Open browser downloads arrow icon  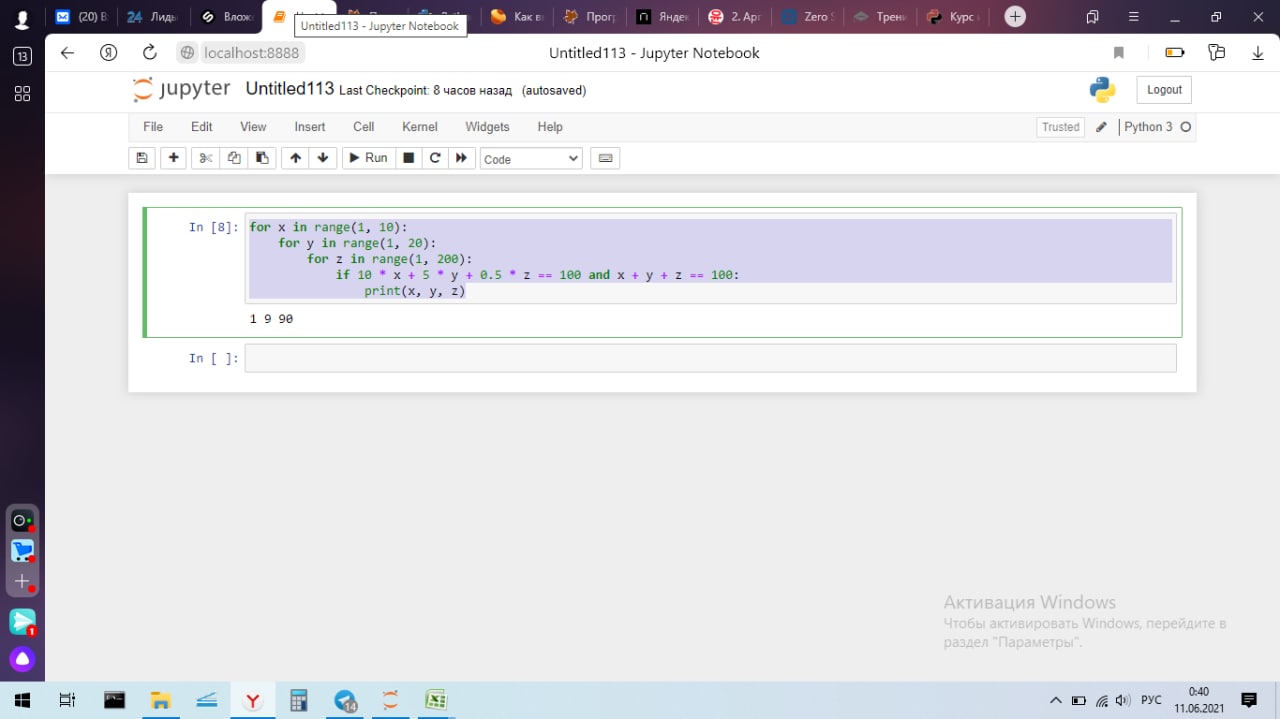(1258, 53)
